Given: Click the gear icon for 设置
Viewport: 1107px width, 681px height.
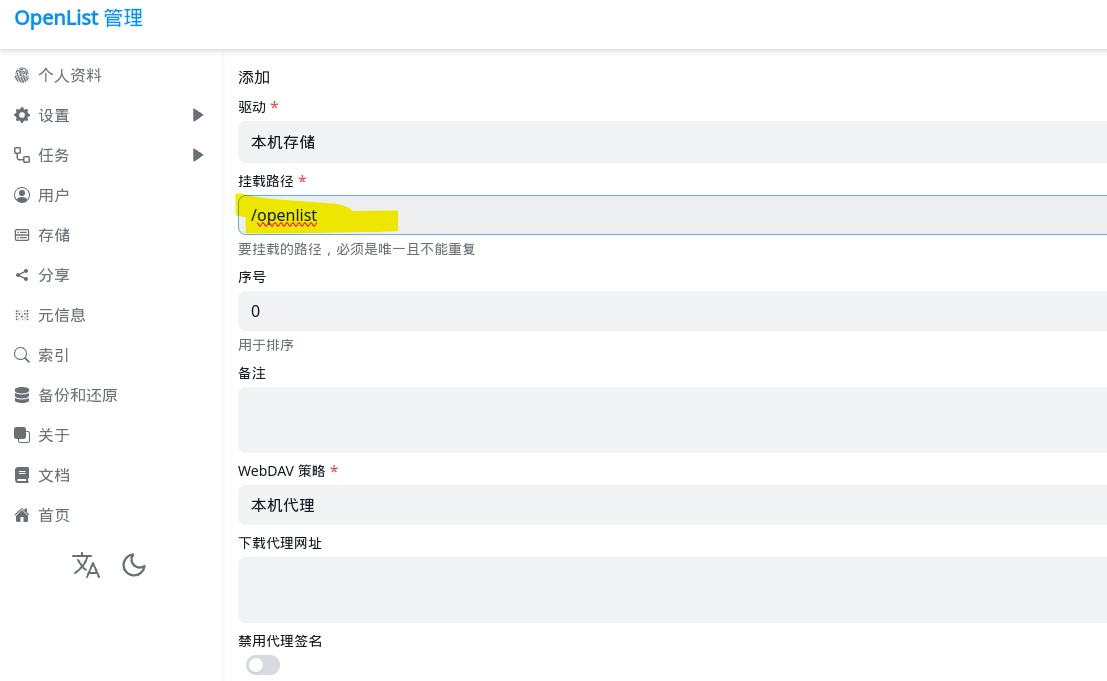Looking at the screenshot, I should pyautogui.click(x=22, y=116).
